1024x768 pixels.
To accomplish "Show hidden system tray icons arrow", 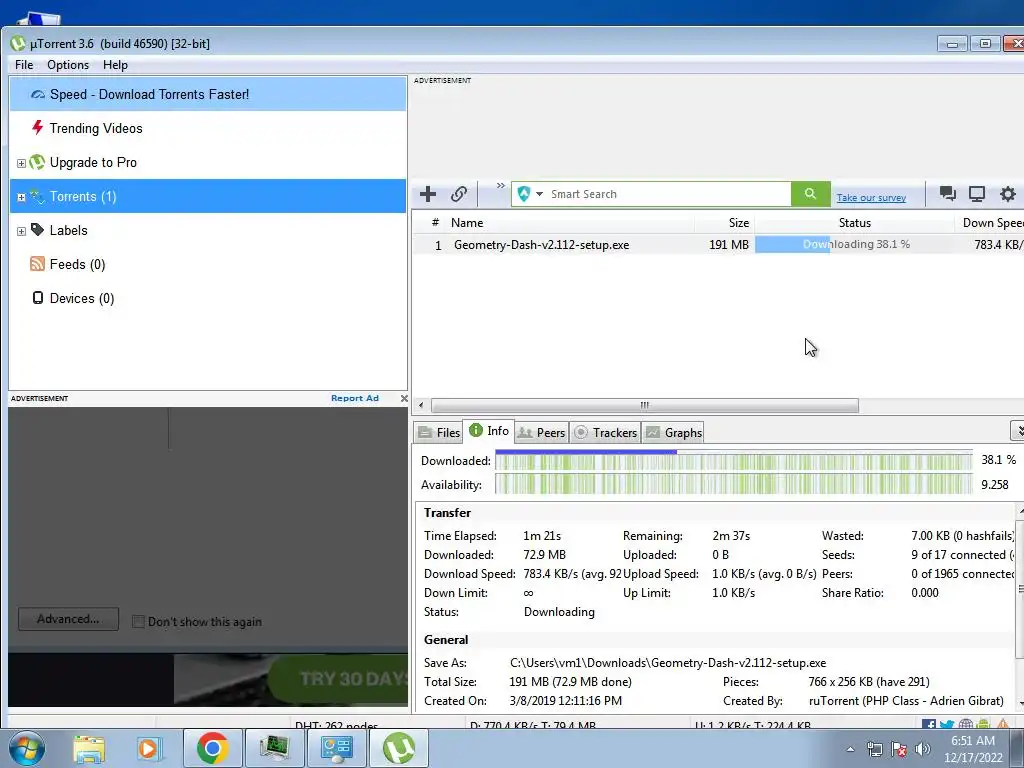I will pos(850,749).
